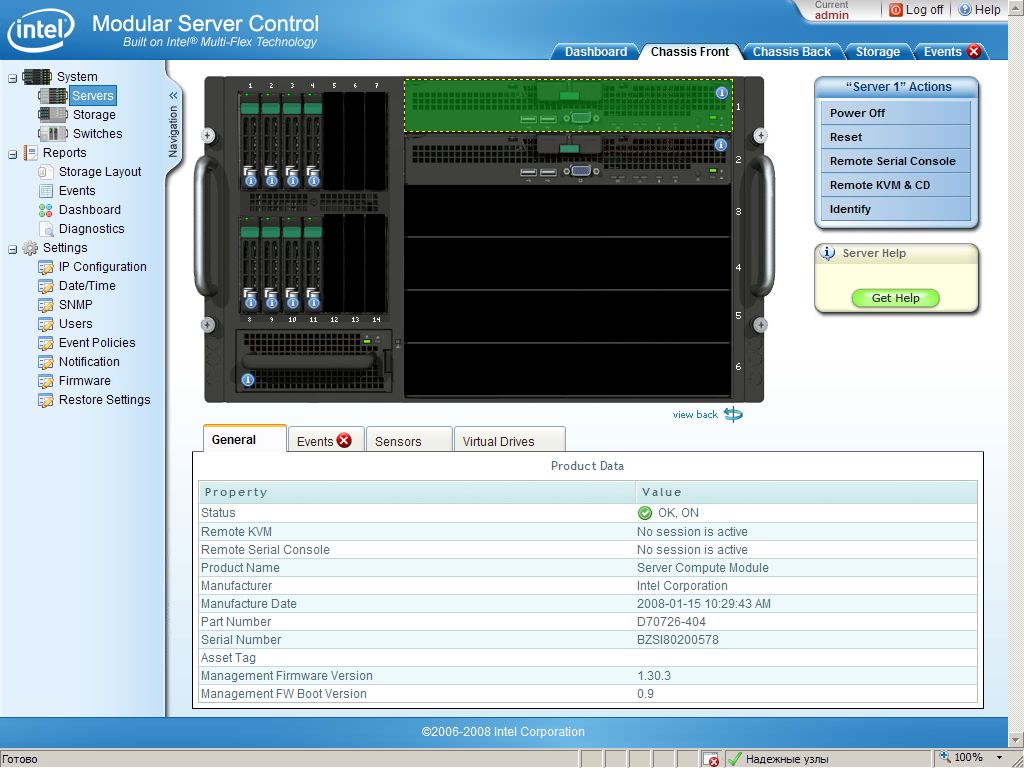Click the Diagnostics magnifier icon in sidebar
Viewport: 1024px width, 768px height.
46,229
